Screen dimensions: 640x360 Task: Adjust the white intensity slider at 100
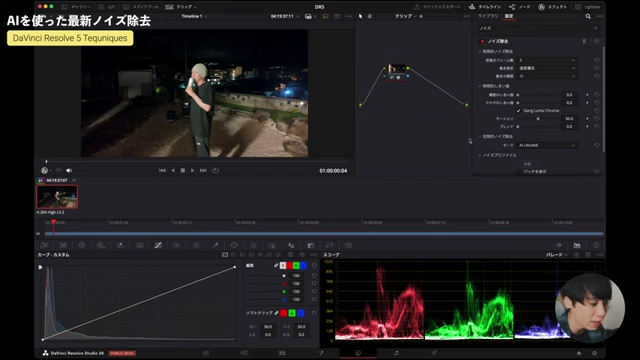point(284,276)
